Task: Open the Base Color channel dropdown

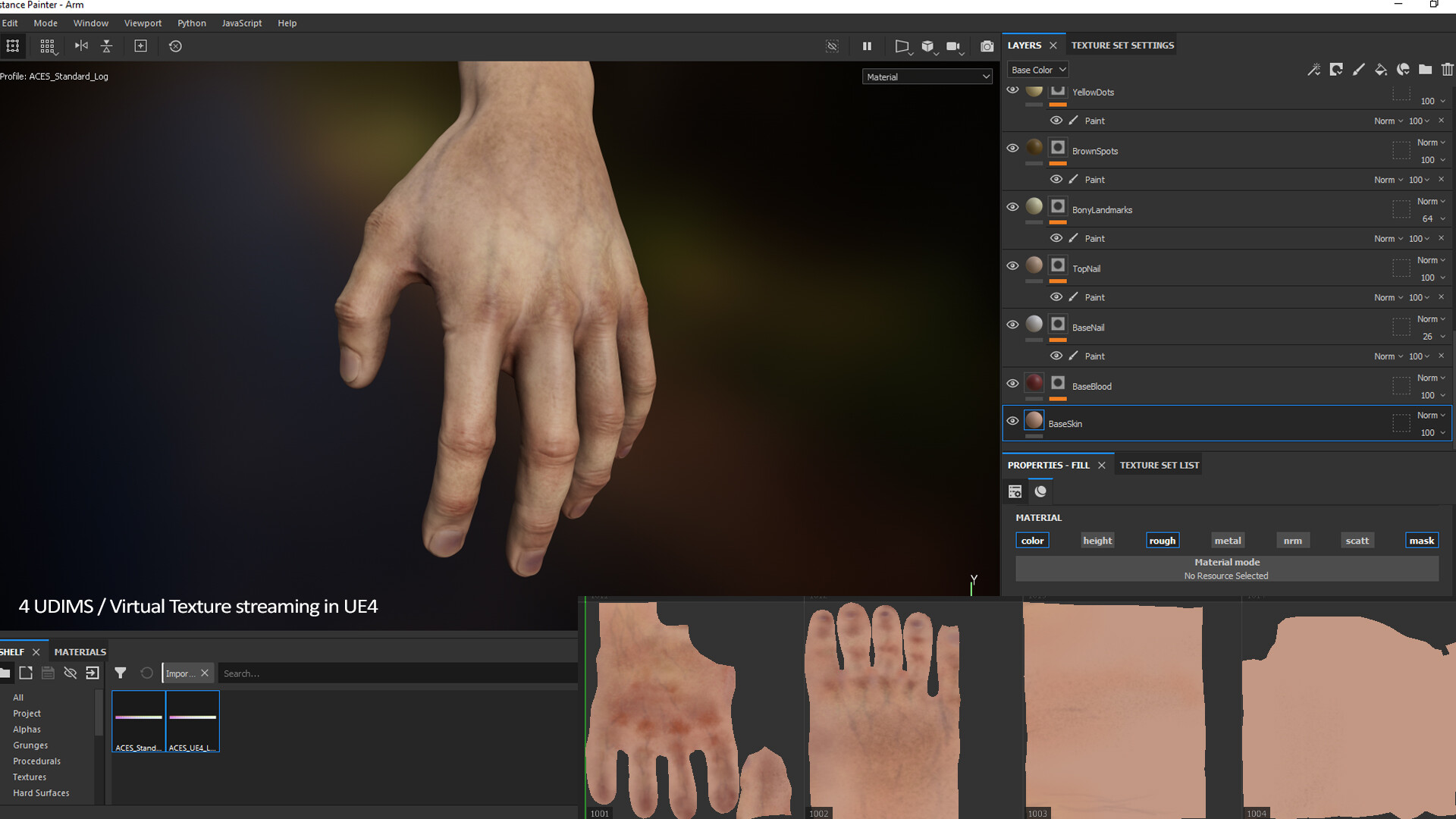Action: coord(1037,69)
